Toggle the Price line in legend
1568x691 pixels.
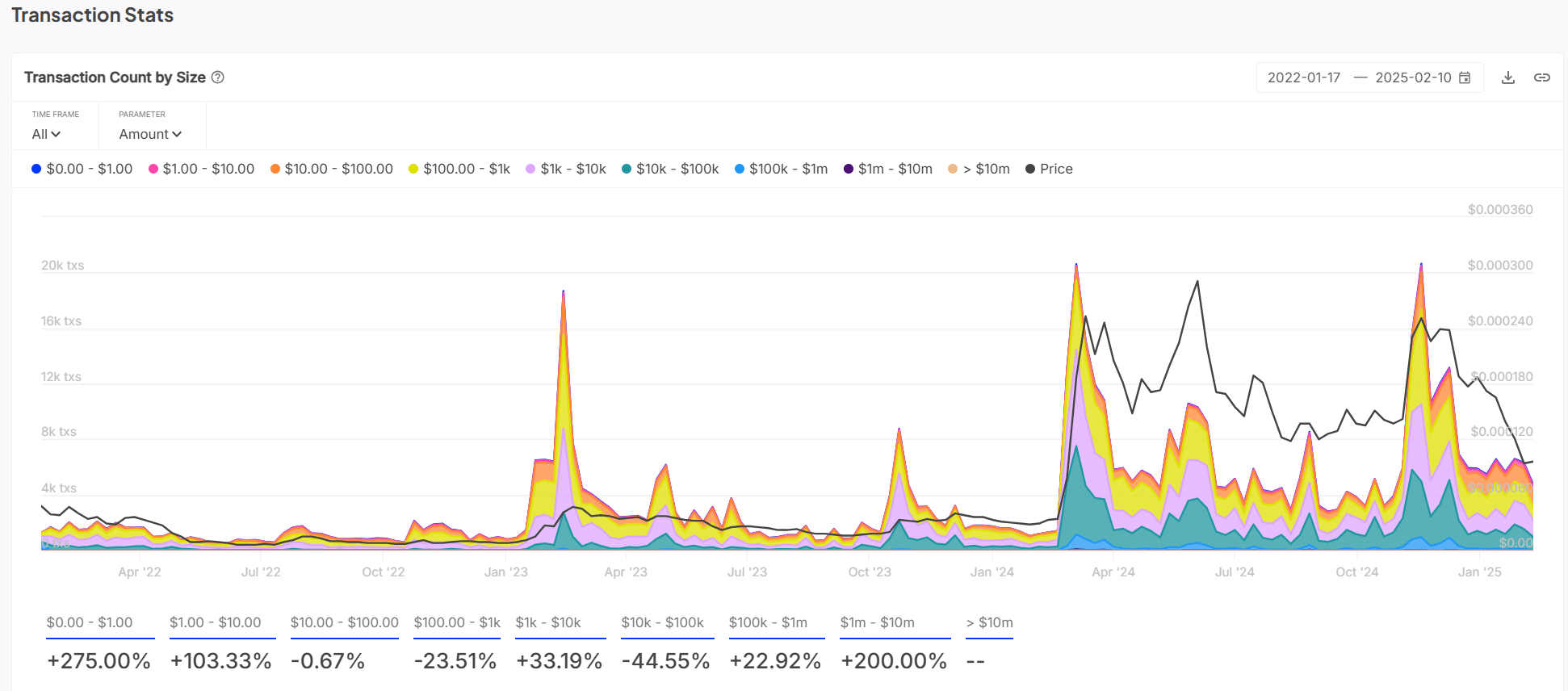[x=1049, y=169]
